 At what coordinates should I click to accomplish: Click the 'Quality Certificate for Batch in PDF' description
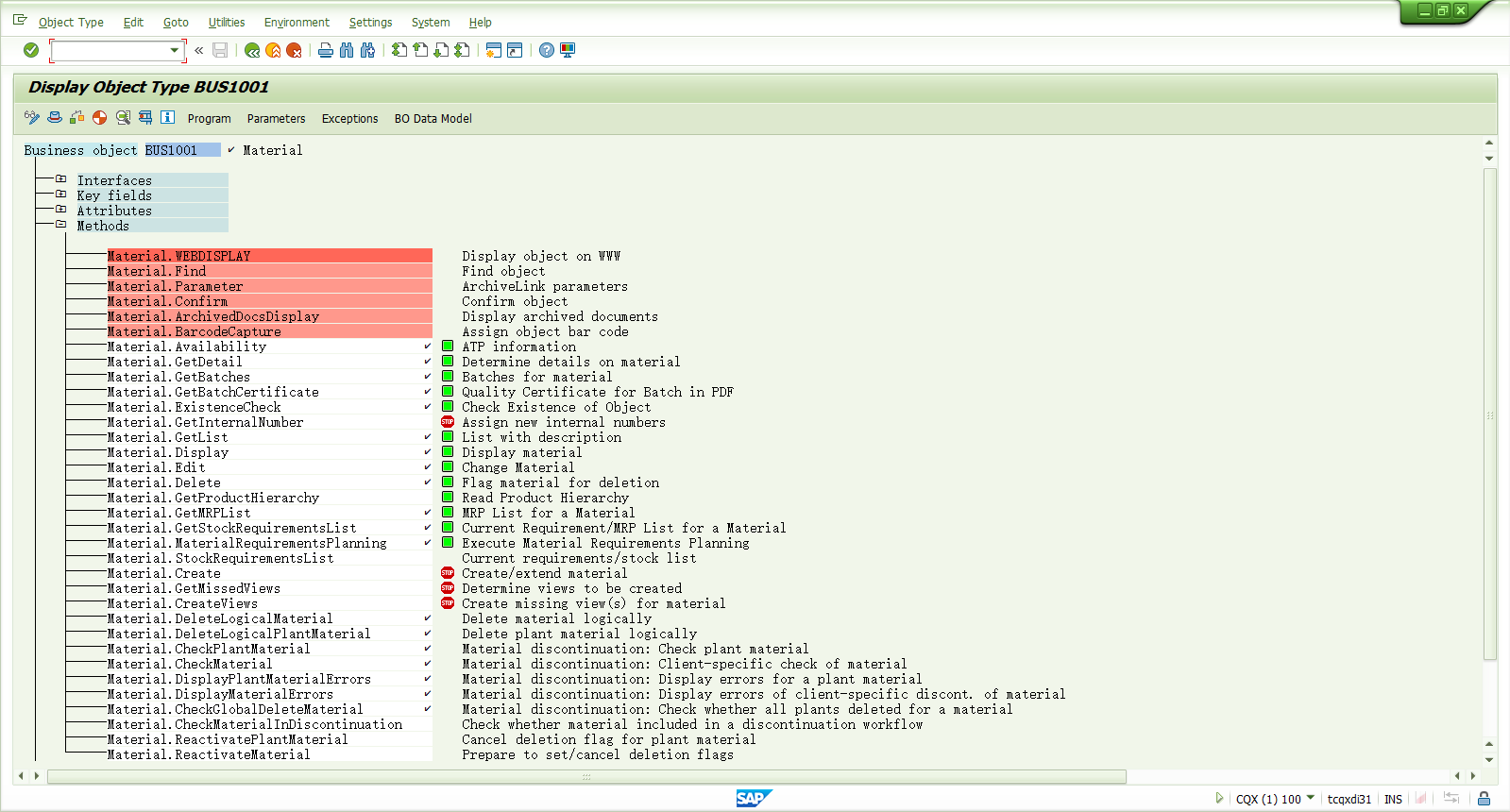(x=598, y=392)
